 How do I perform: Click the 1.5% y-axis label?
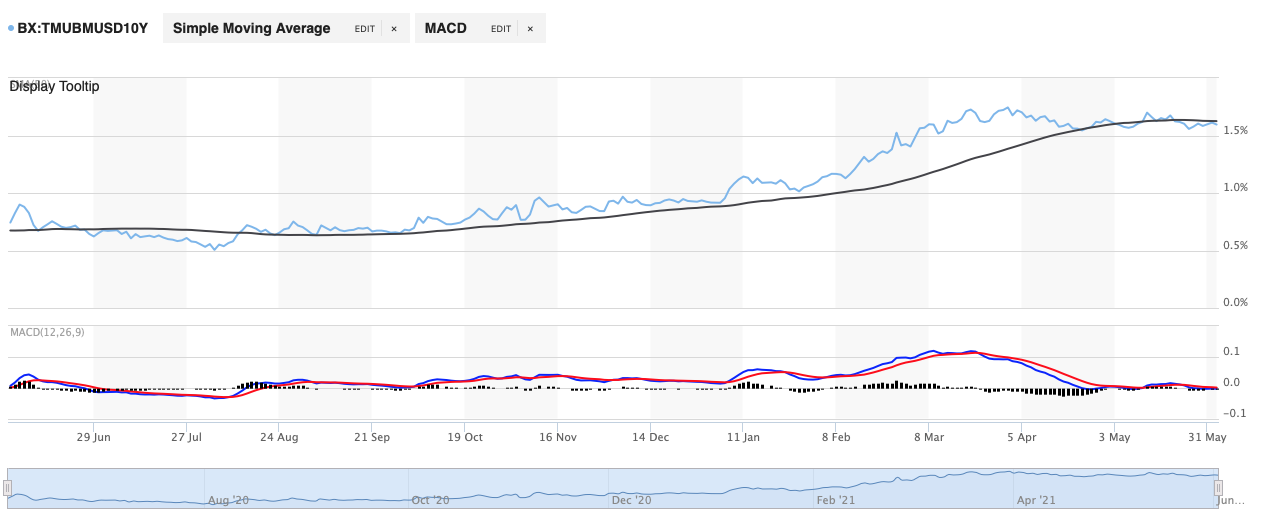[1234, 131]
